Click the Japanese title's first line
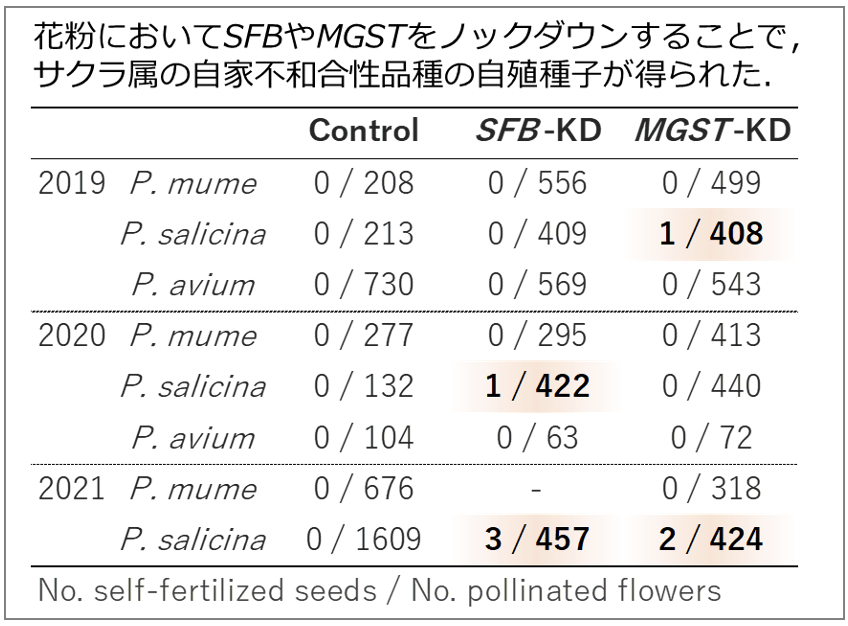 416,38
